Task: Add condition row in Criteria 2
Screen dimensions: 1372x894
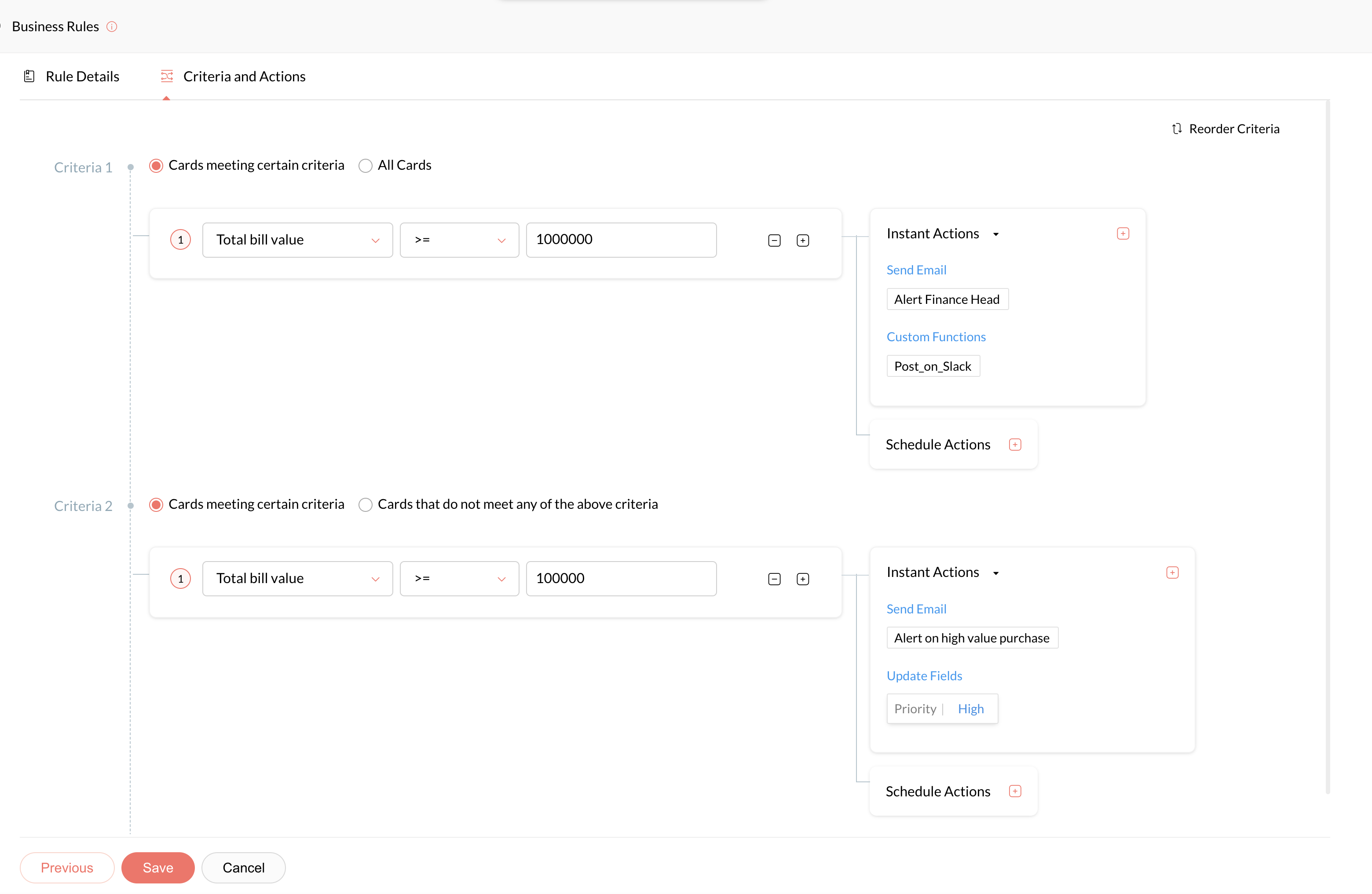Action: tap(802, 579)
